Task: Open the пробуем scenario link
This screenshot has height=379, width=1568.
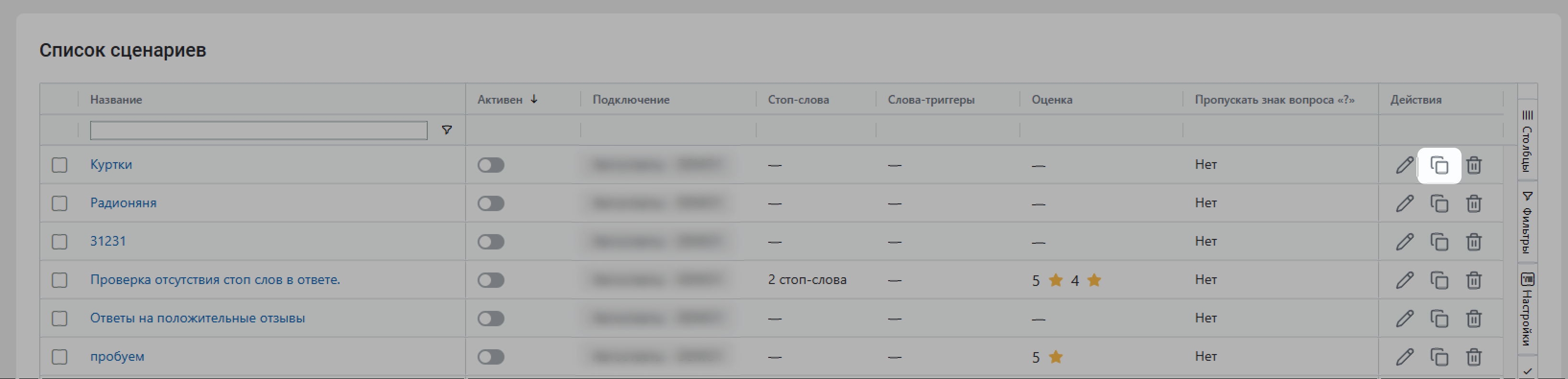Action: tap(117, 356)
